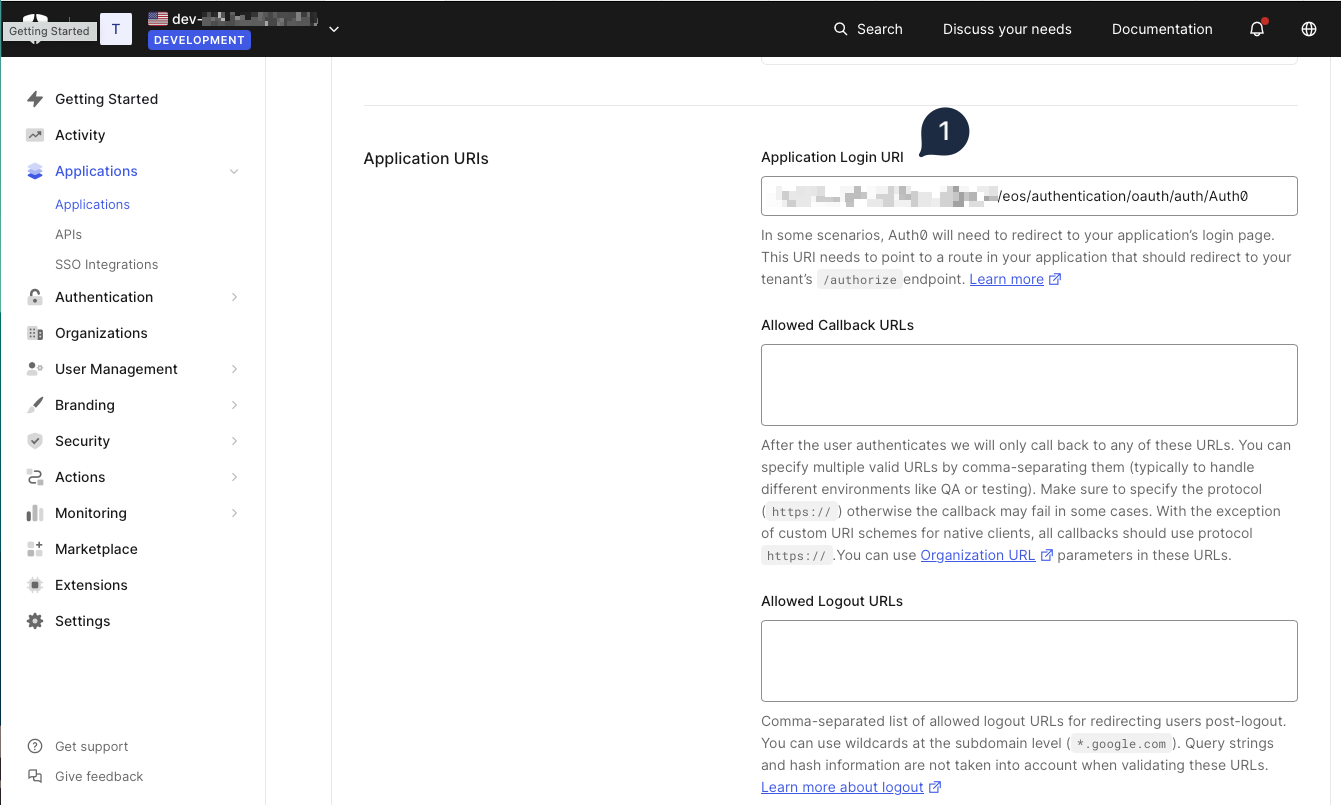Open APIs in sidebar
1341x805 pixels.
click(x=68, y=234)
